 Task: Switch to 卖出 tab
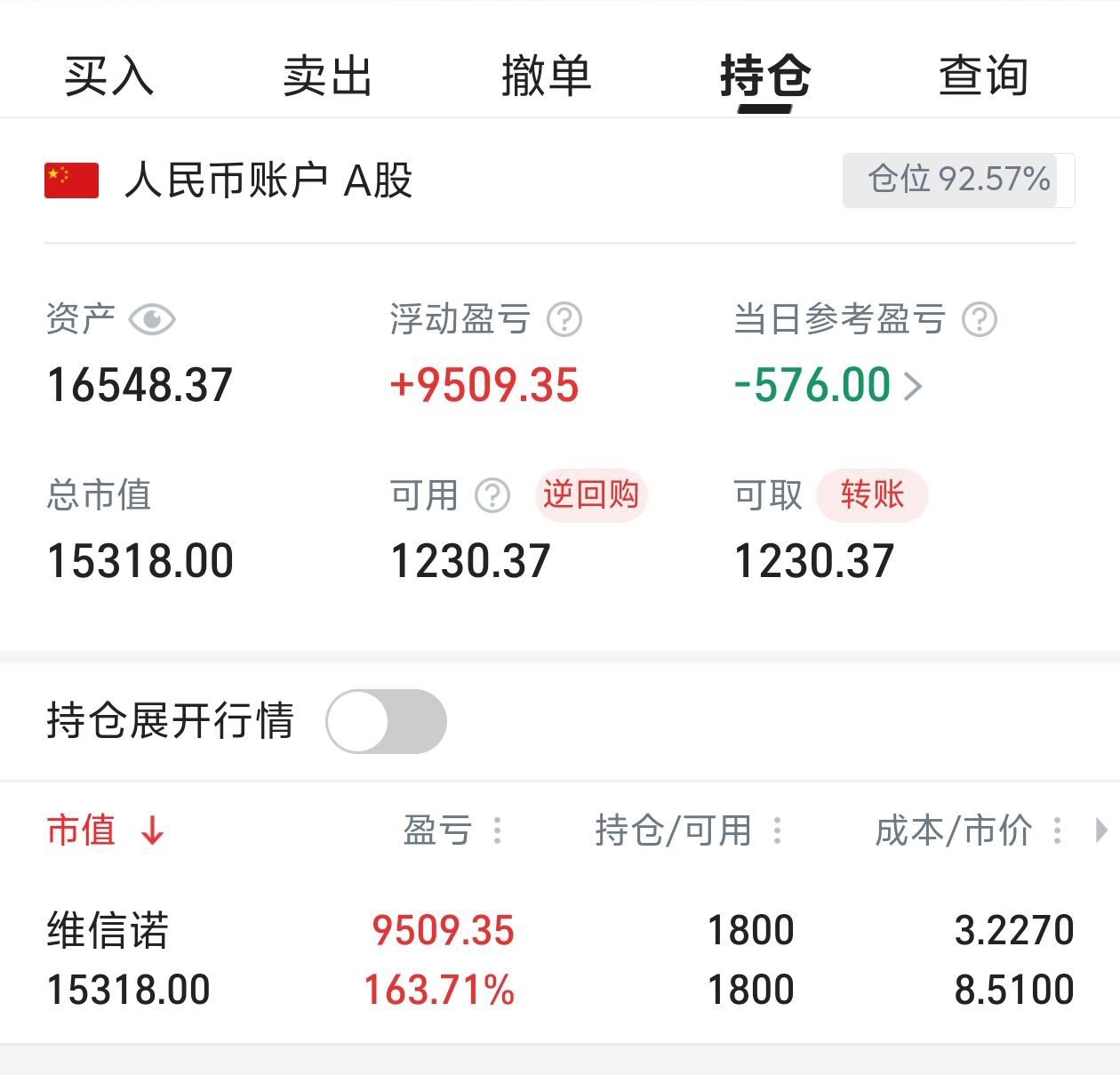328,76
